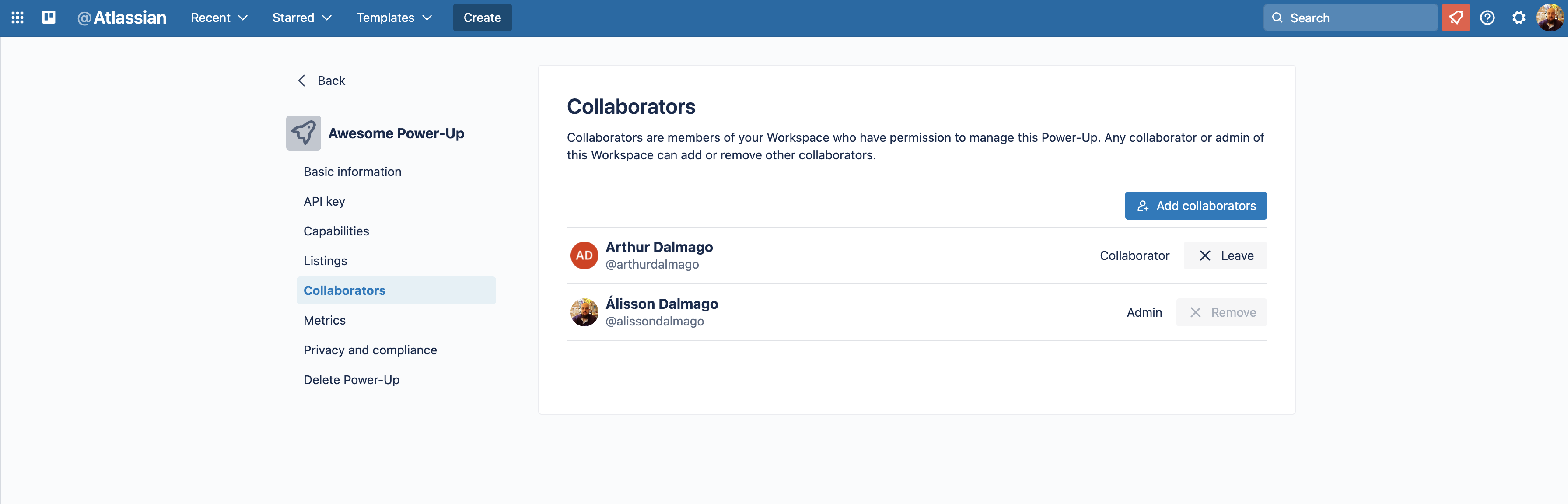
Task: Expand the Templates dropdown menu
Action: tap(394, 17)
